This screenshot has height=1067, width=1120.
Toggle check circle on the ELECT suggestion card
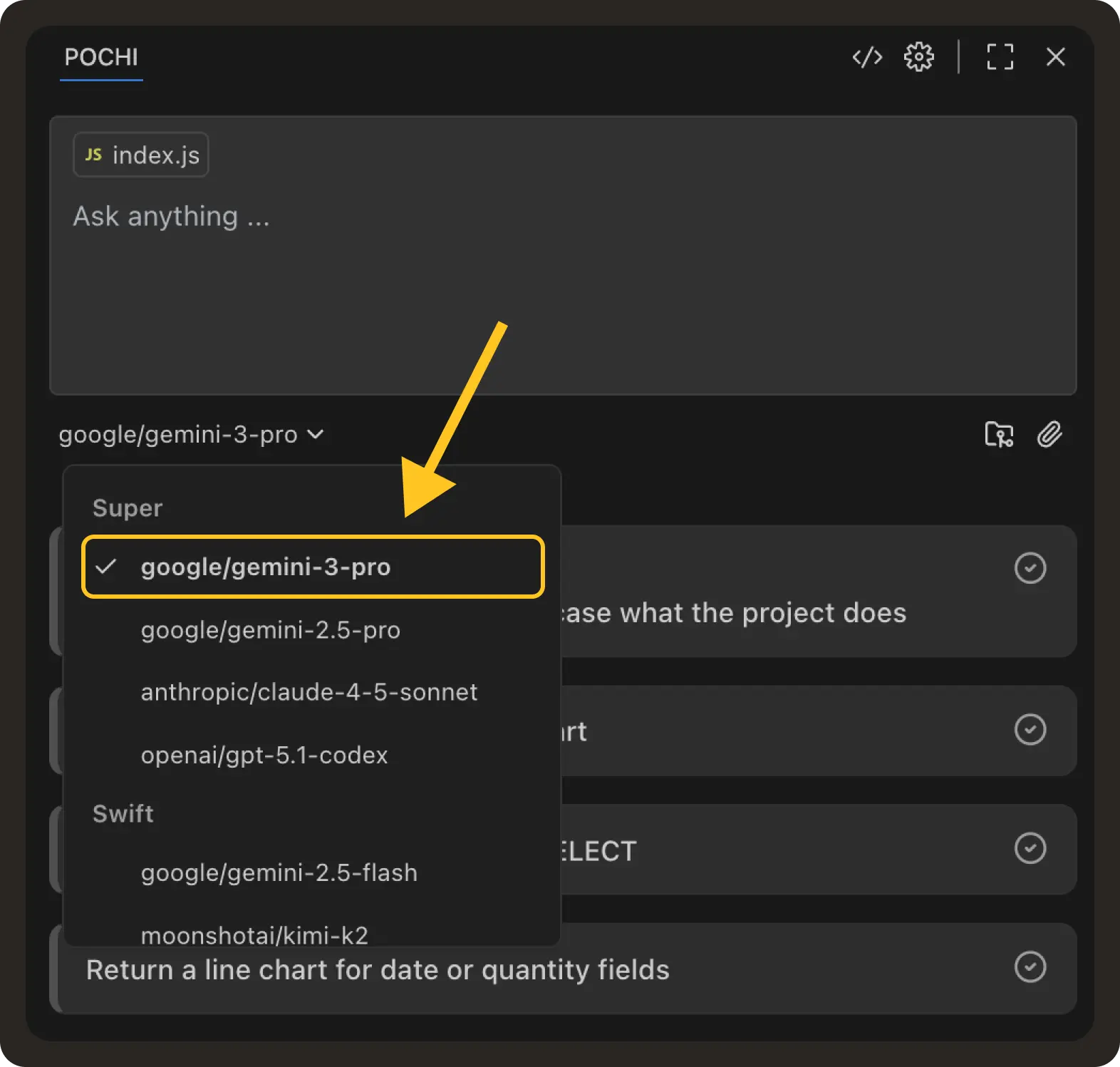tap(1030, 848)
